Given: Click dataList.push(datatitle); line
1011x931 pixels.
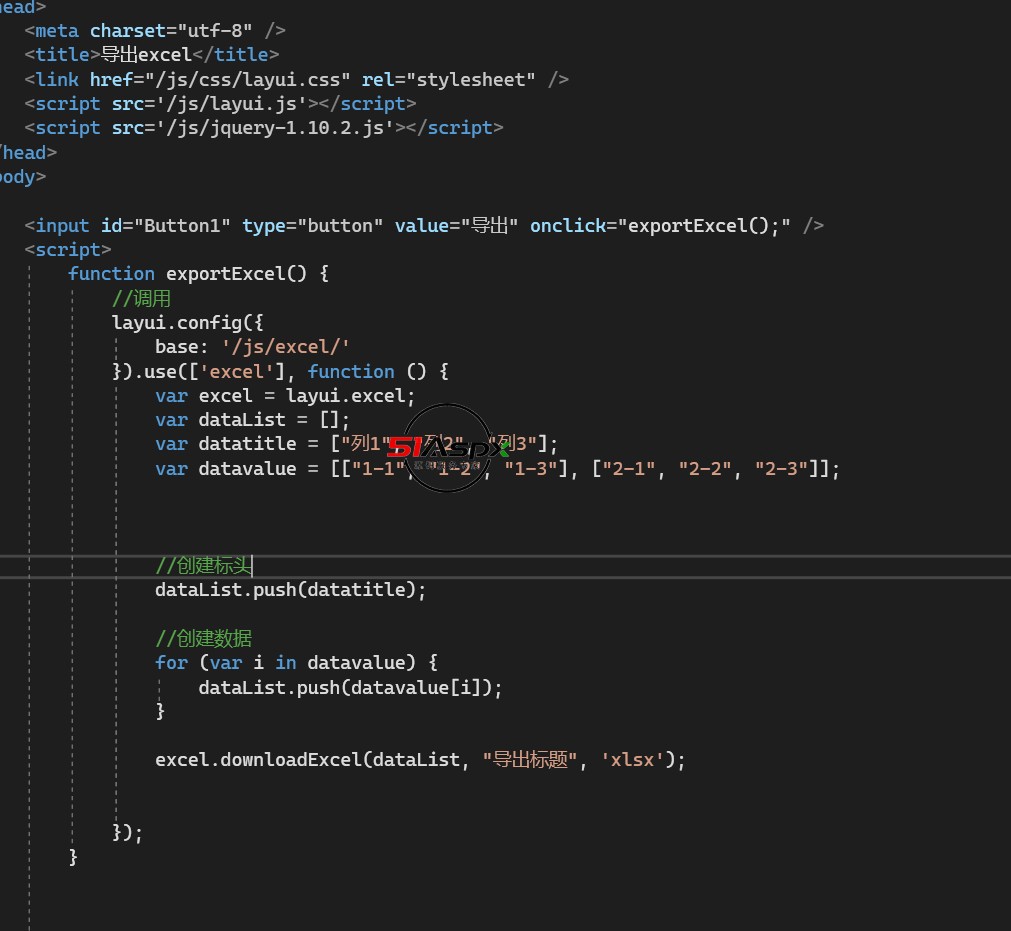Looking at the screenshot, I should [x=291, y=590].
